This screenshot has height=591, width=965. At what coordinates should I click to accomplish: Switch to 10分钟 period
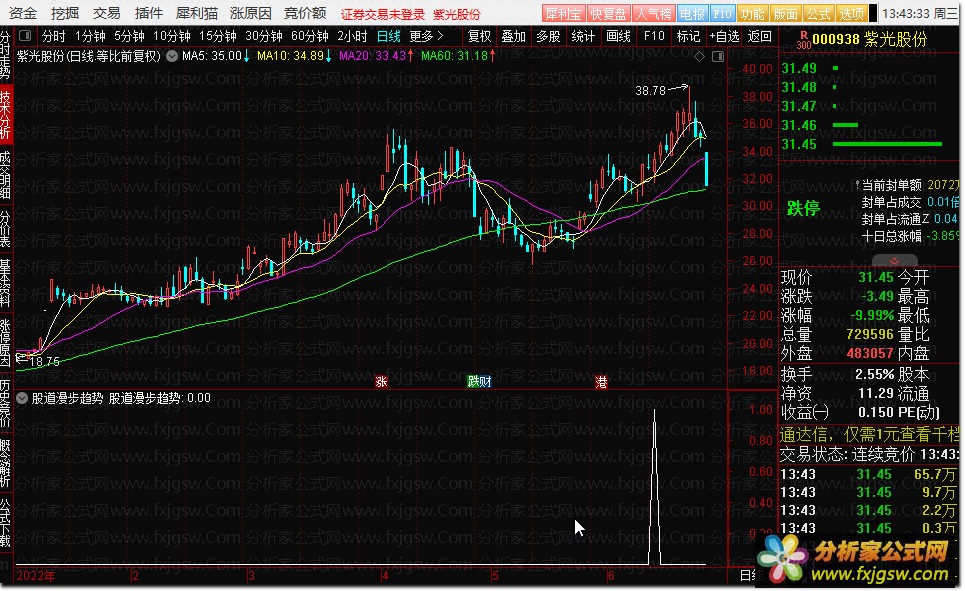[172, 36]
